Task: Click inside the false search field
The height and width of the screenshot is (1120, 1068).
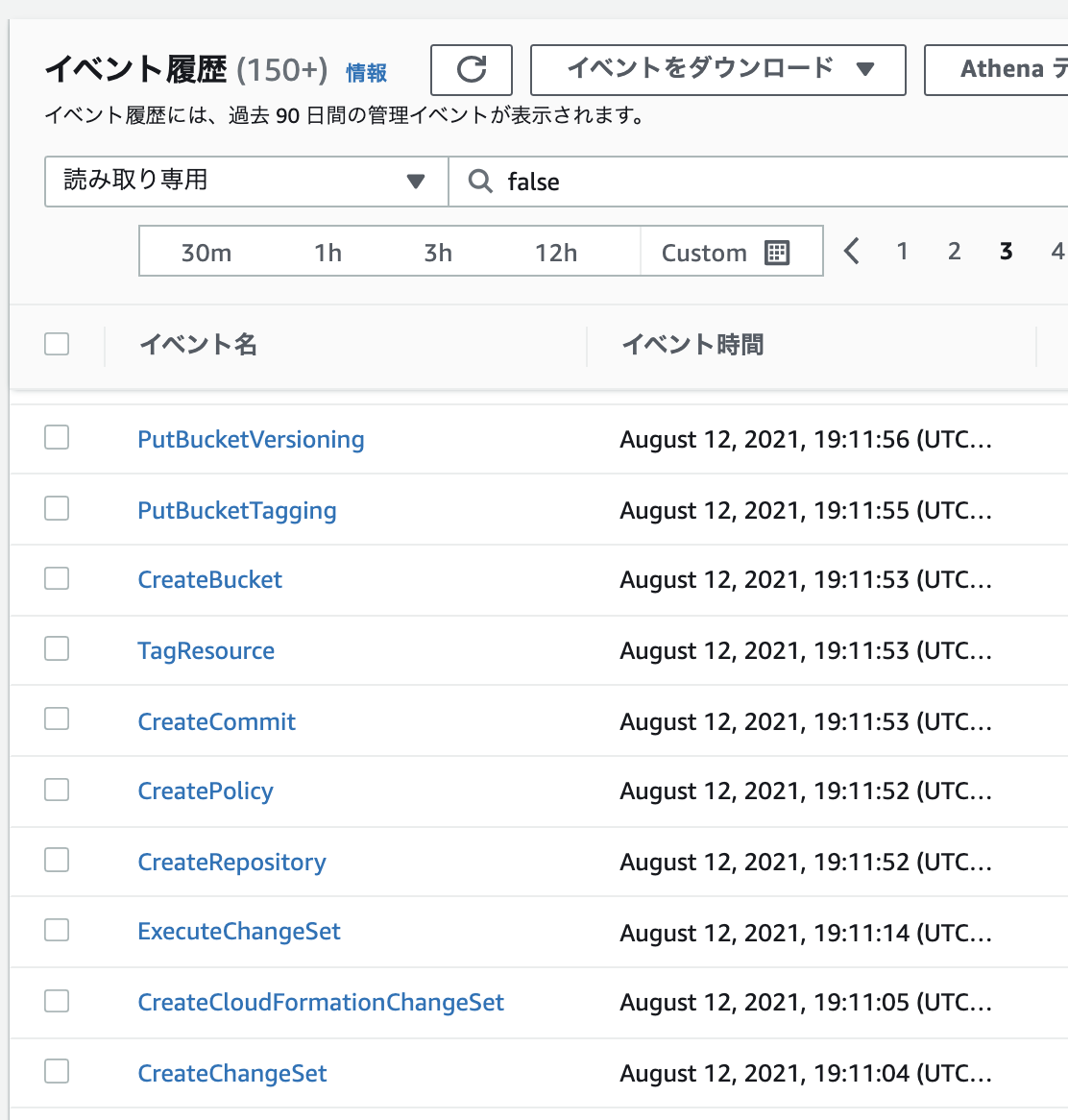Action: click(576, 182)
